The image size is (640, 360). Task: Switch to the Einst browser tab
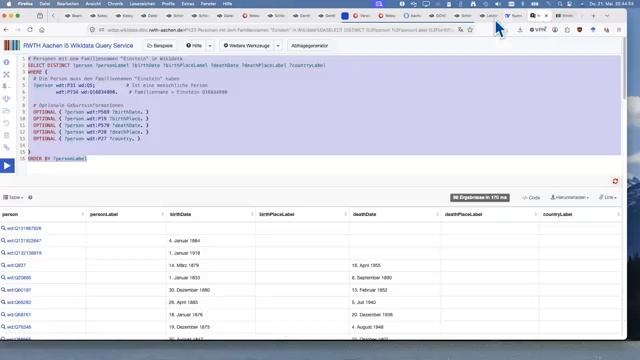click(x=565, y=16)
